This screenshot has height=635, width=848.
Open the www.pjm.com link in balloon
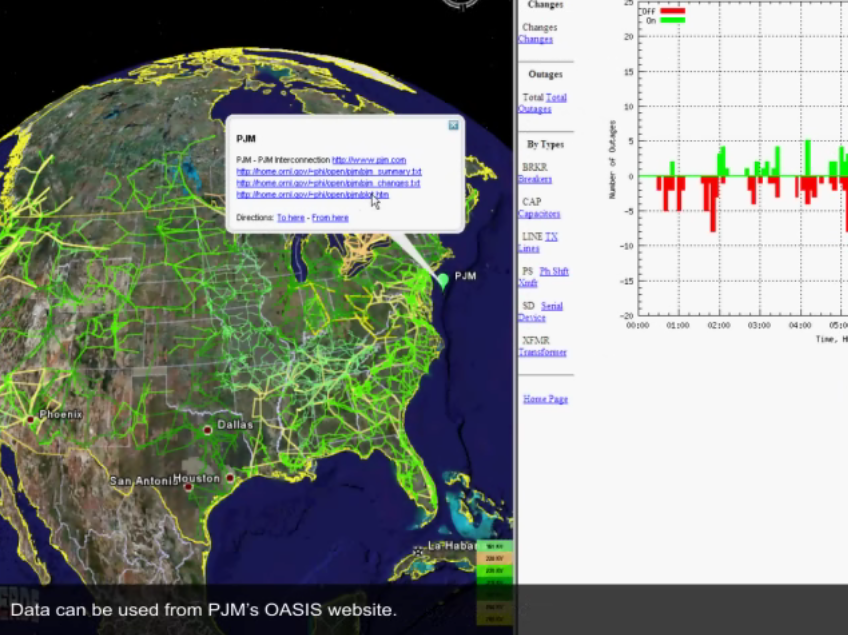pyautogui.click(x=369, y=160)
